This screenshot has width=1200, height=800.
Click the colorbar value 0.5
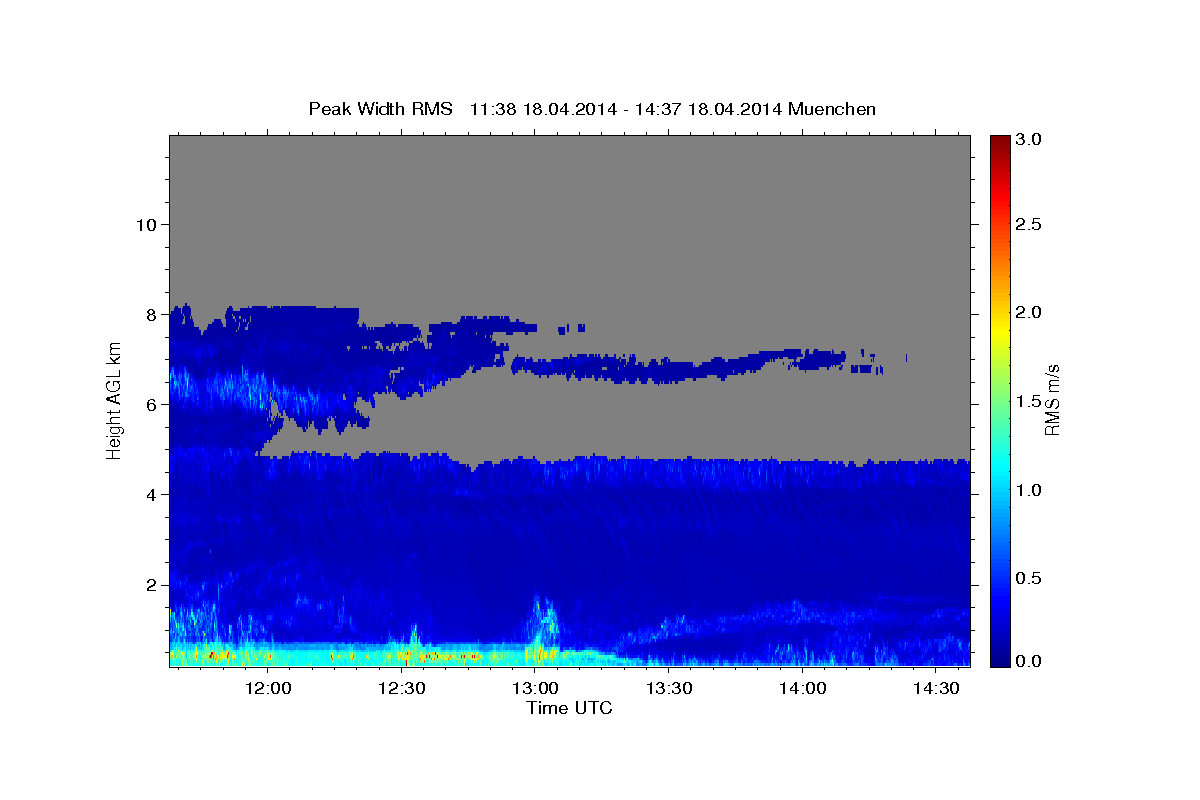(1029, 578)
